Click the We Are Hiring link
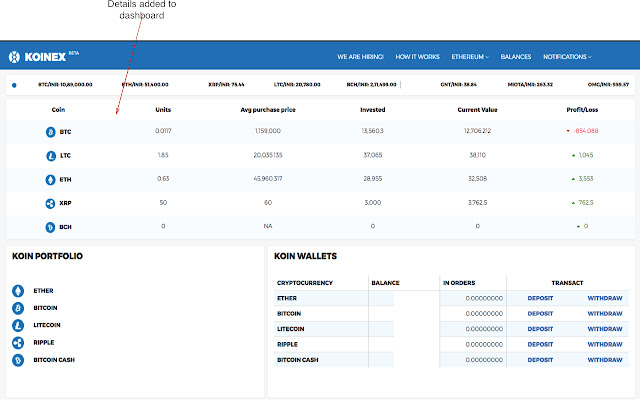 tap(360, 57)
